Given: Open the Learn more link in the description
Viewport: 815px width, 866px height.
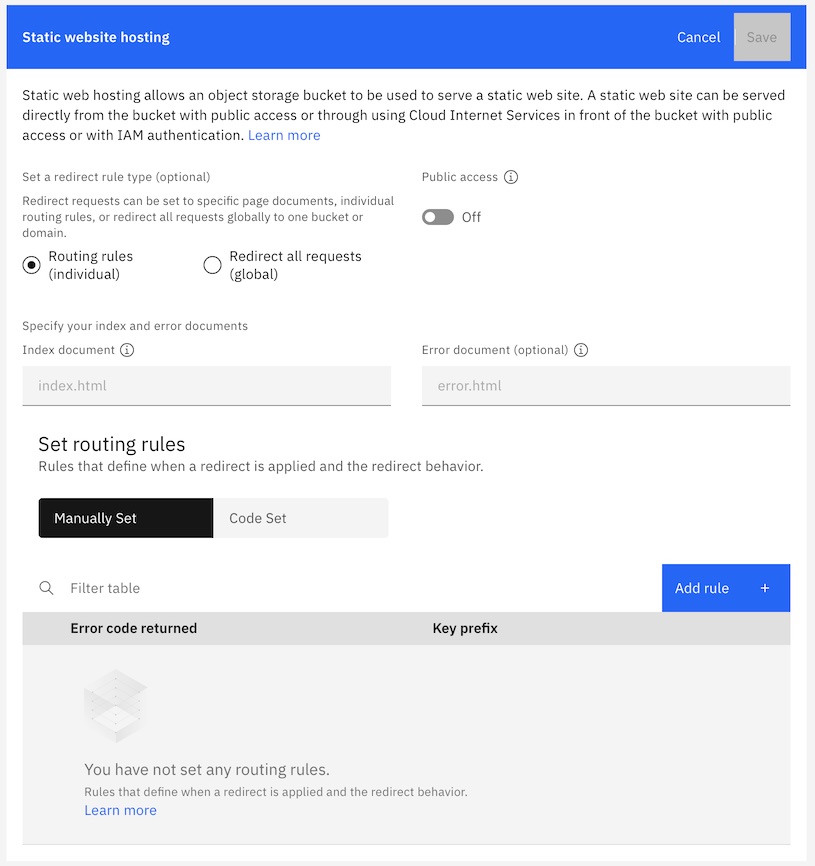Looking at the screenshot, I should 284,135.
